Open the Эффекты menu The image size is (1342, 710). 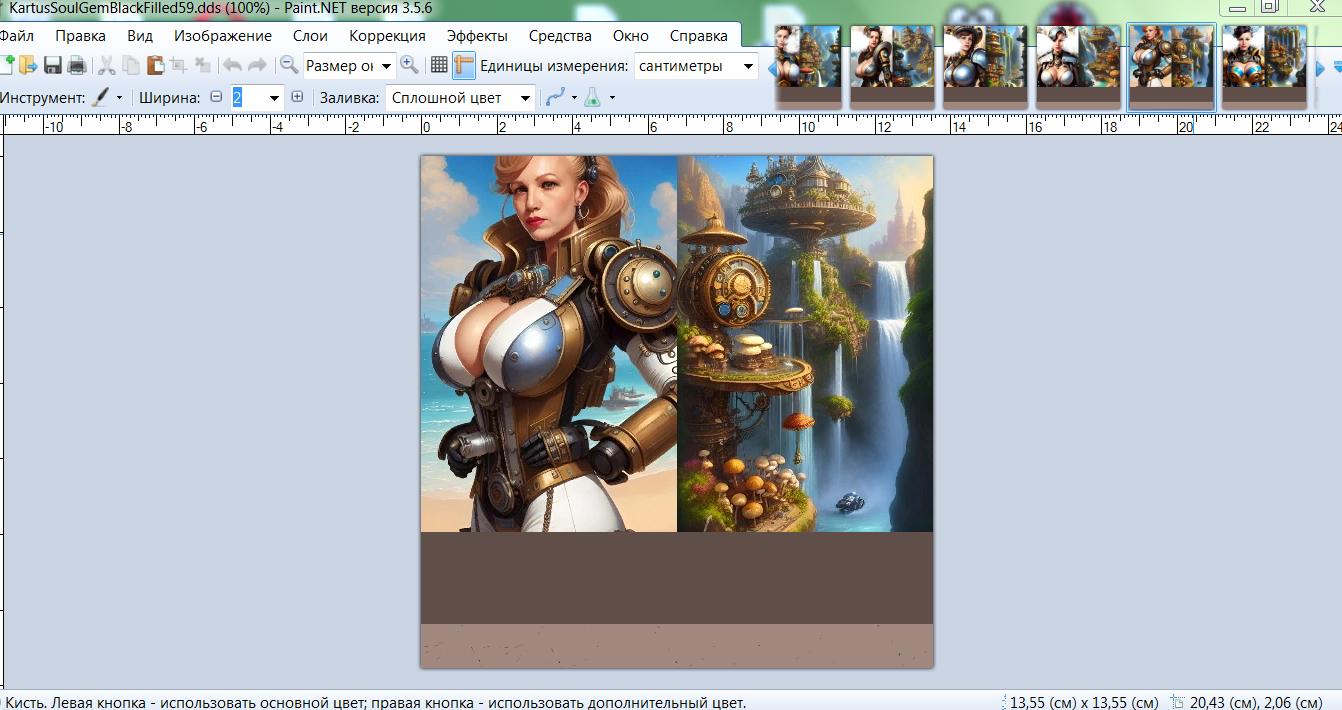[477, 36]
